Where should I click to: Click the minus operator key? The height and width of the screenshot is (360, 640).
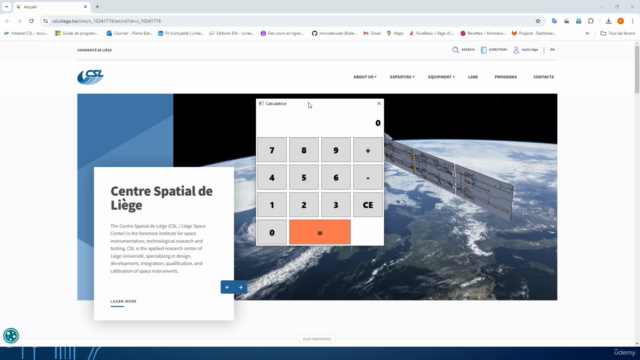[368, 178]
